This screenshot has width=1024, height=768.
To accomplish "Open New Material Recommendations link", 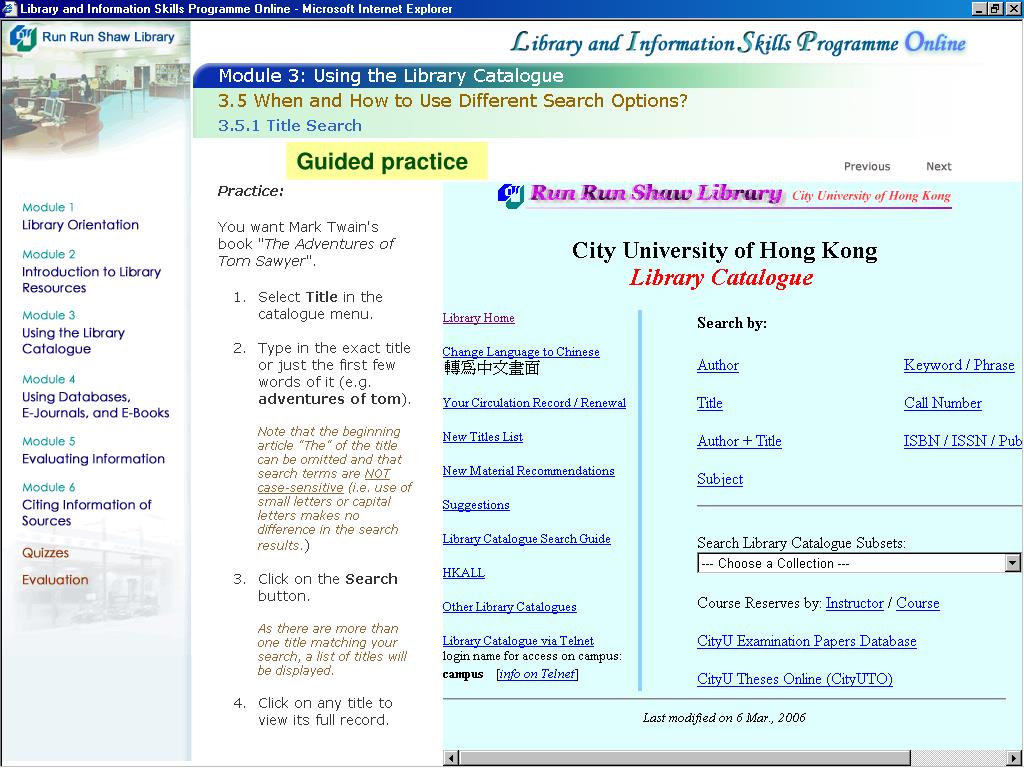I will [528, 471].
